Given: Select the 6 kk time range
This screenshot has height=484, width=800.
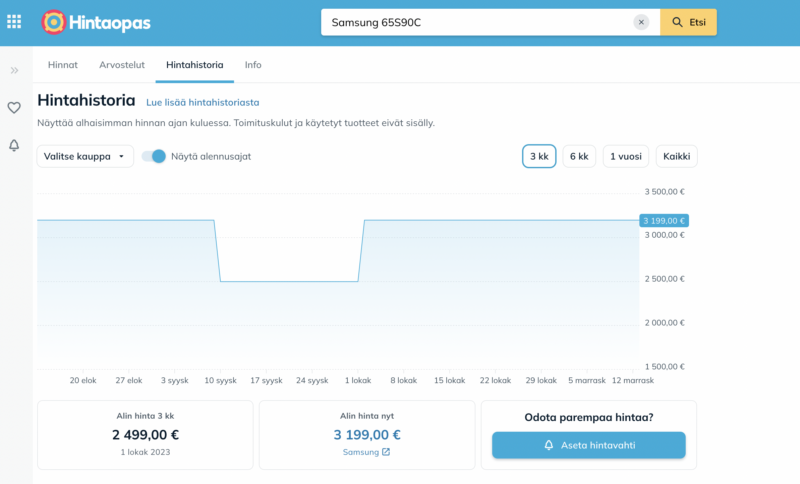Looking at the screenshot, I should (579, 156).
